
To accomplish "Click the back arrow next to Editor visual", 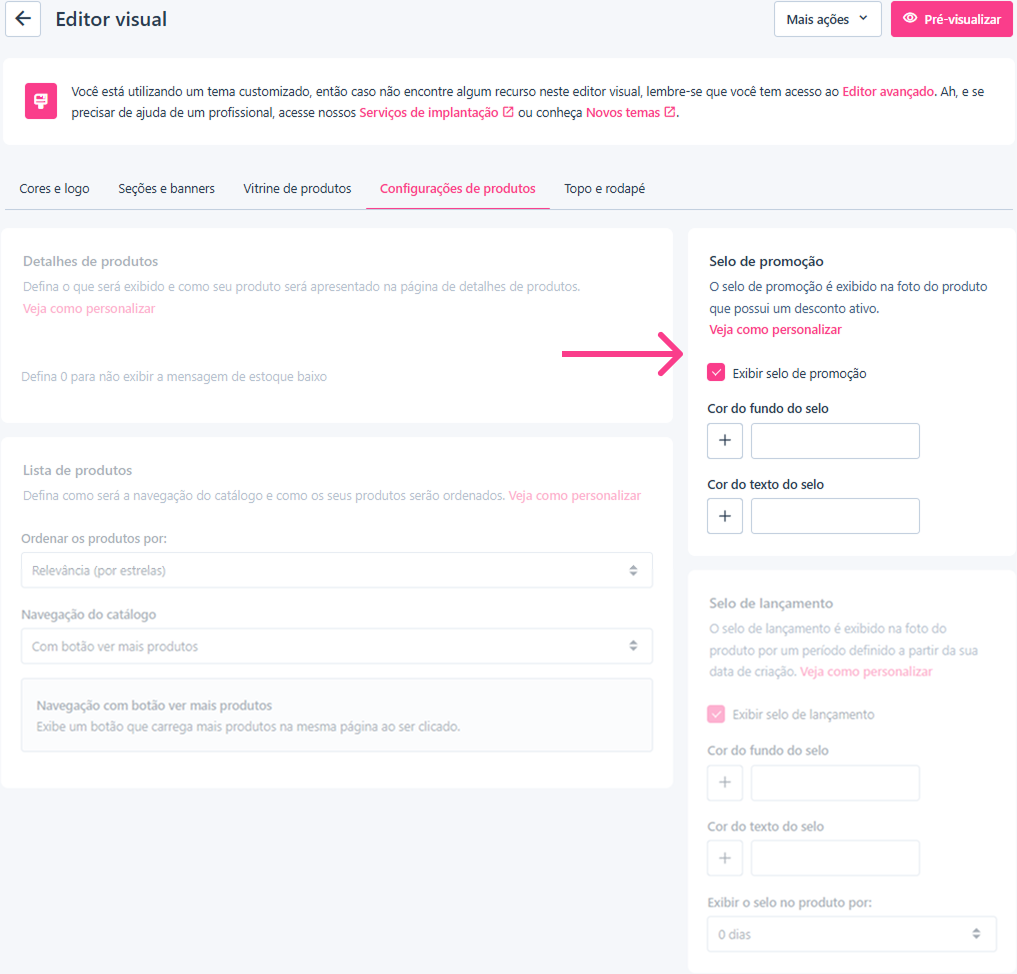I will pos(23,19).
